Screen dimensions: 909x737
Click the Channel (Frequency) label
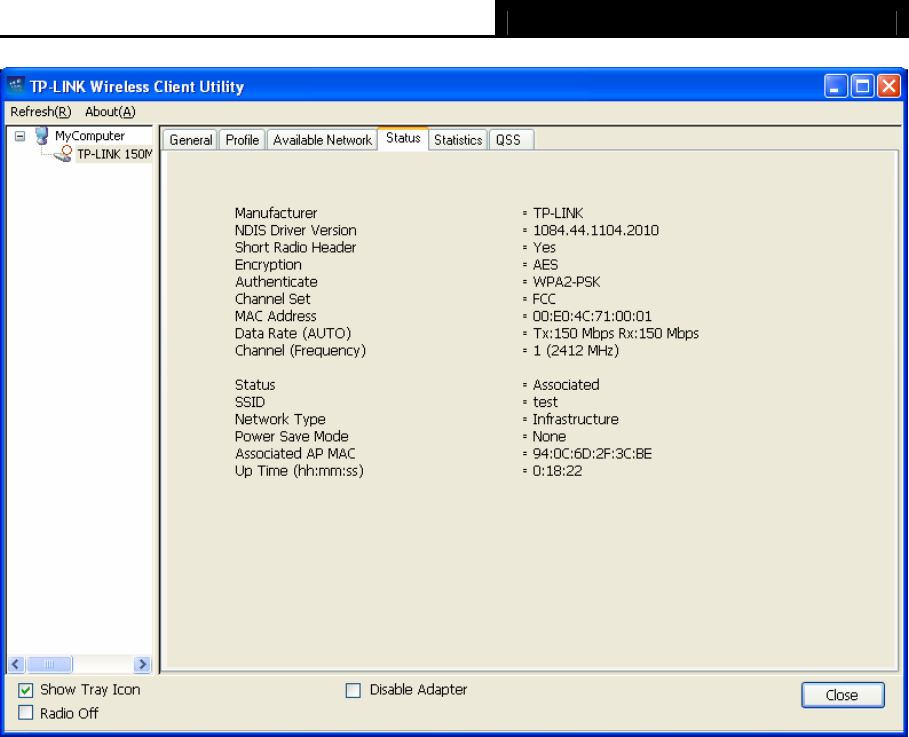tap(300, 350)
